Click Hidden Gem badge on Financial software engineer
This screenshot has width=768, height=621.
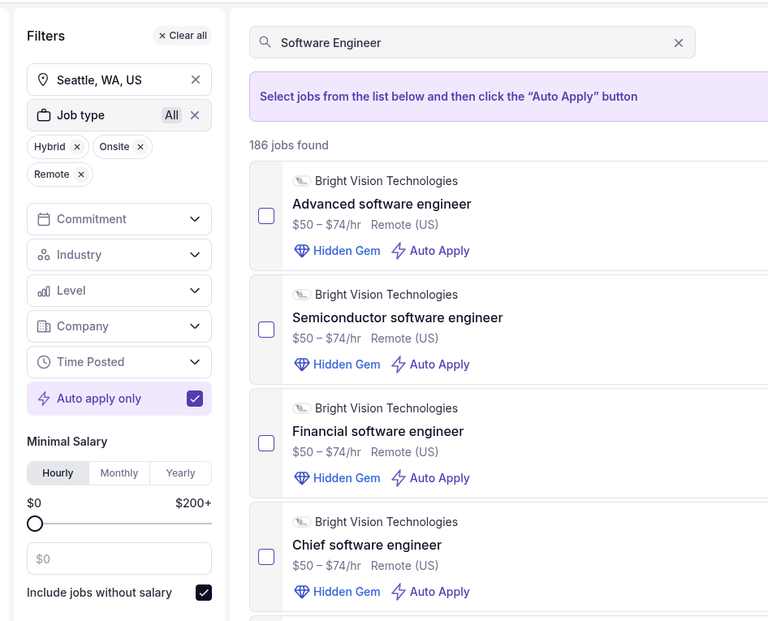tap(337, 478)
